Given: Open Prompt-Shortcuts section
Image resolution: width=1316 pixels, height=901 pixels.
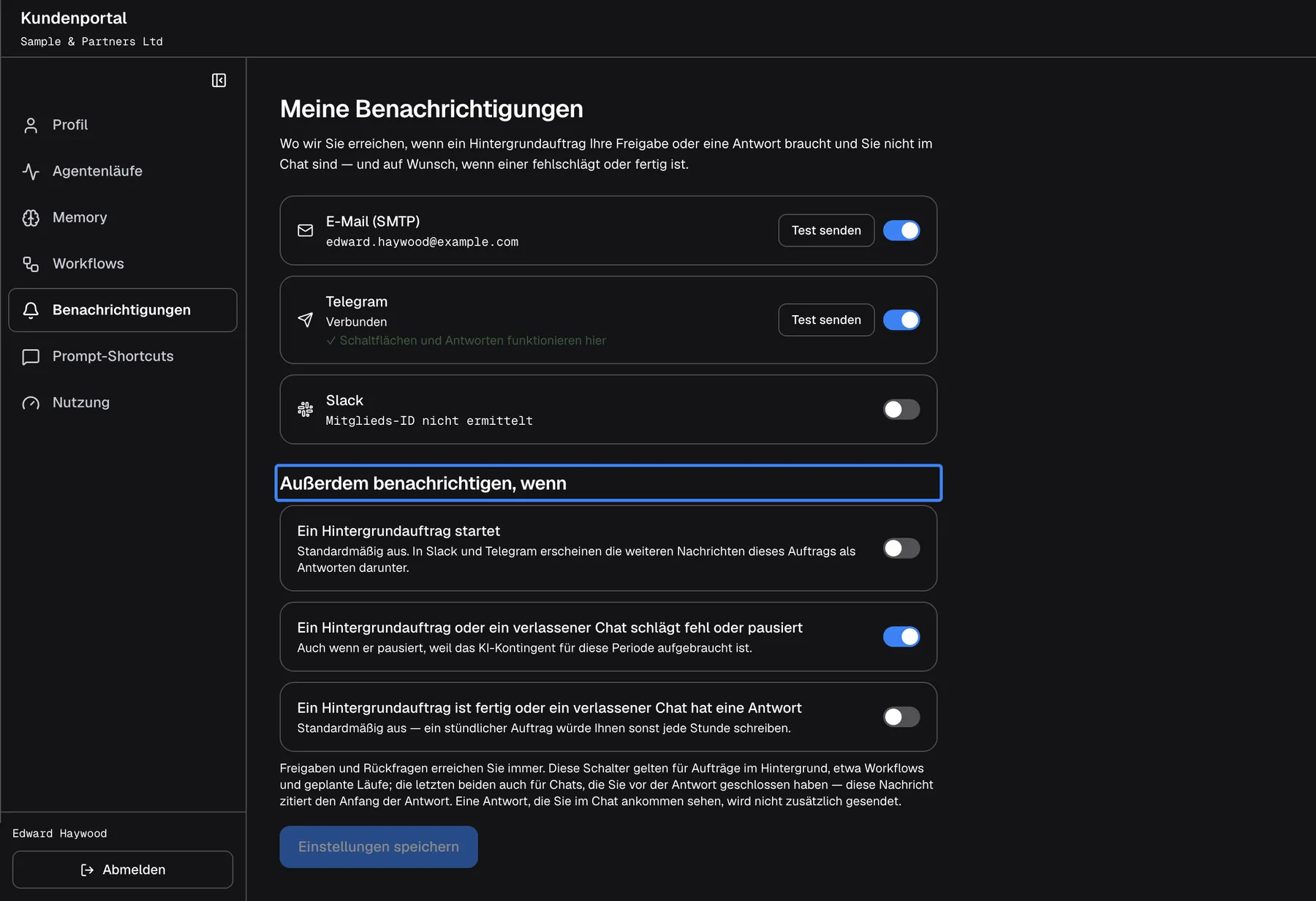Looking at the screenshot, I should point(123,356).
